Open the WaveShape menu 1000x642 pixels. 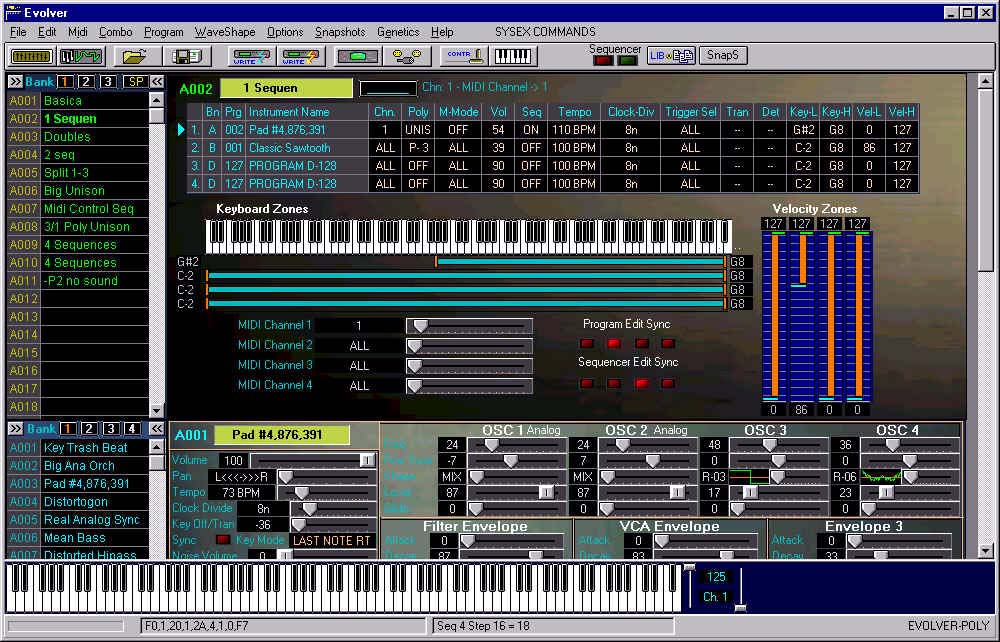224,32
